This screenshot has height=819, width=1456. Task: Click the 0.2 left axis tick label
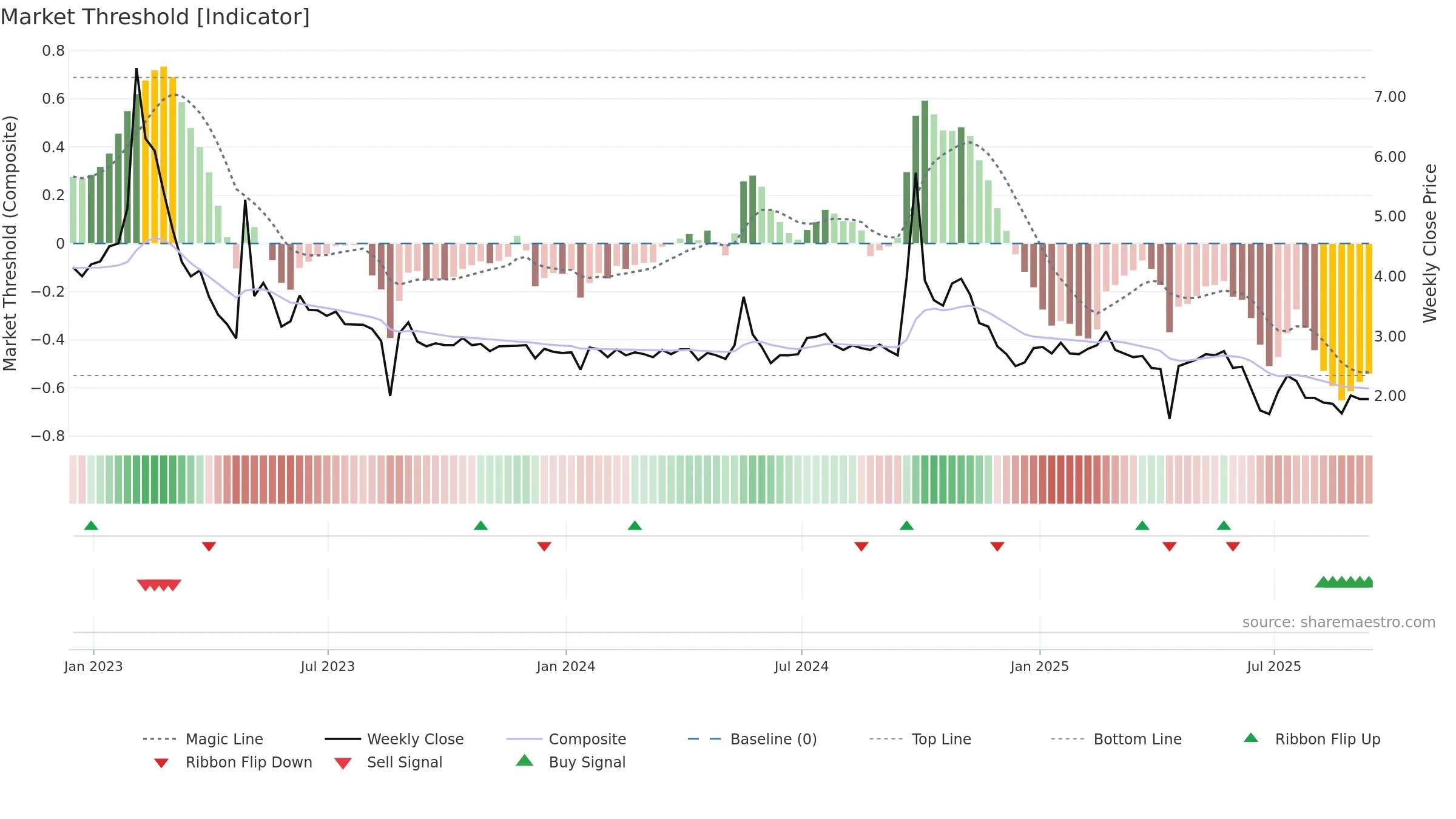pyautogui.click(x=53, y=195)
